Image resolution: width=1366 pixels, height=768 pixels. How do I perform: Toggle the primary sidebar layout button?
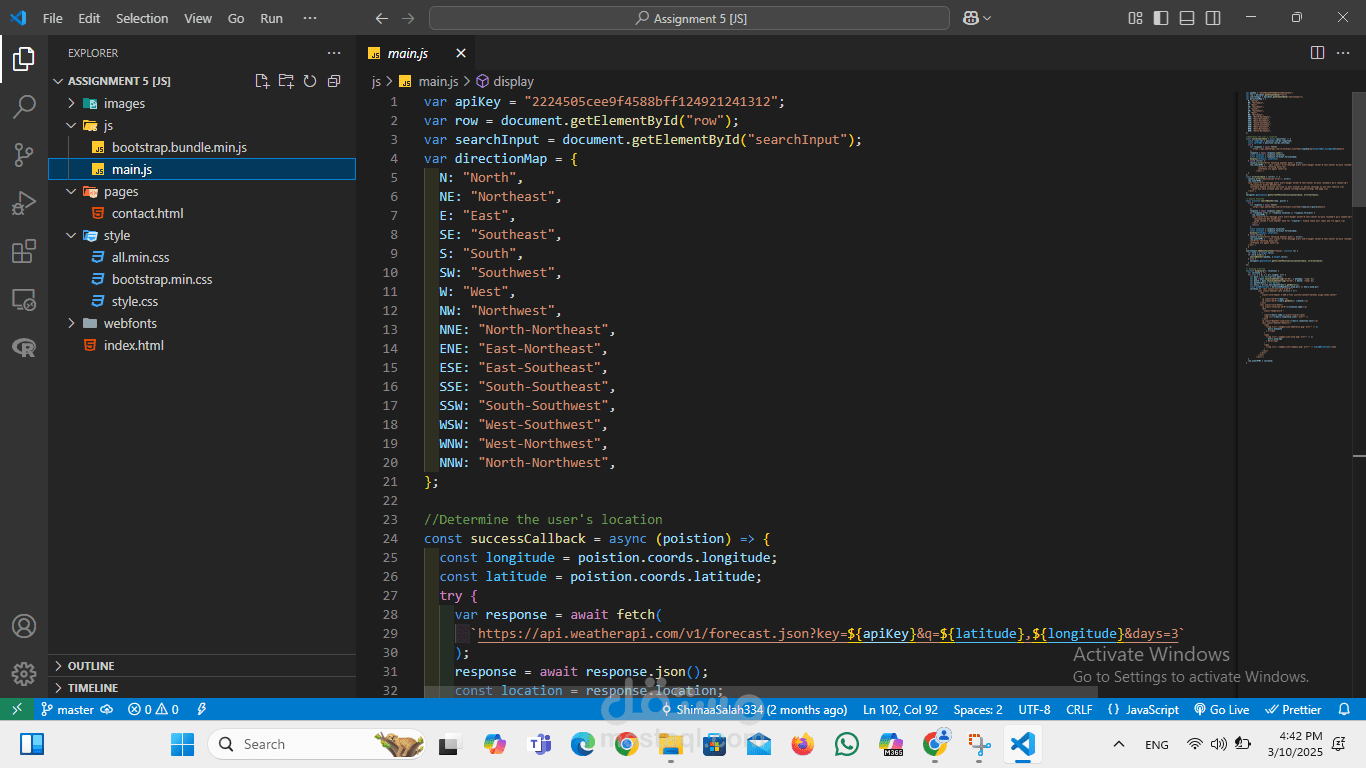coord(1161,18)
